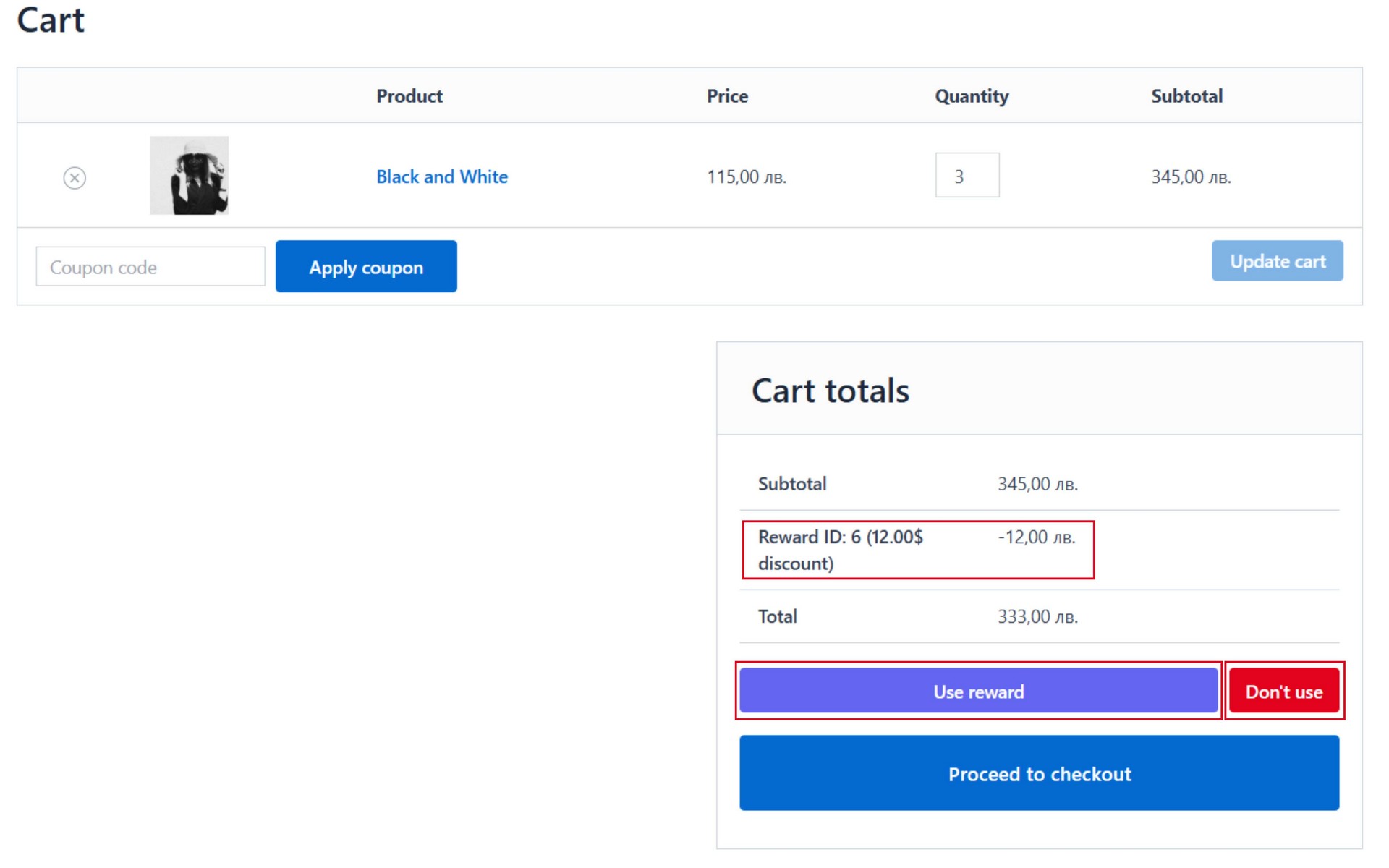
Task: Click the Product column header
Action: (409, 96)
